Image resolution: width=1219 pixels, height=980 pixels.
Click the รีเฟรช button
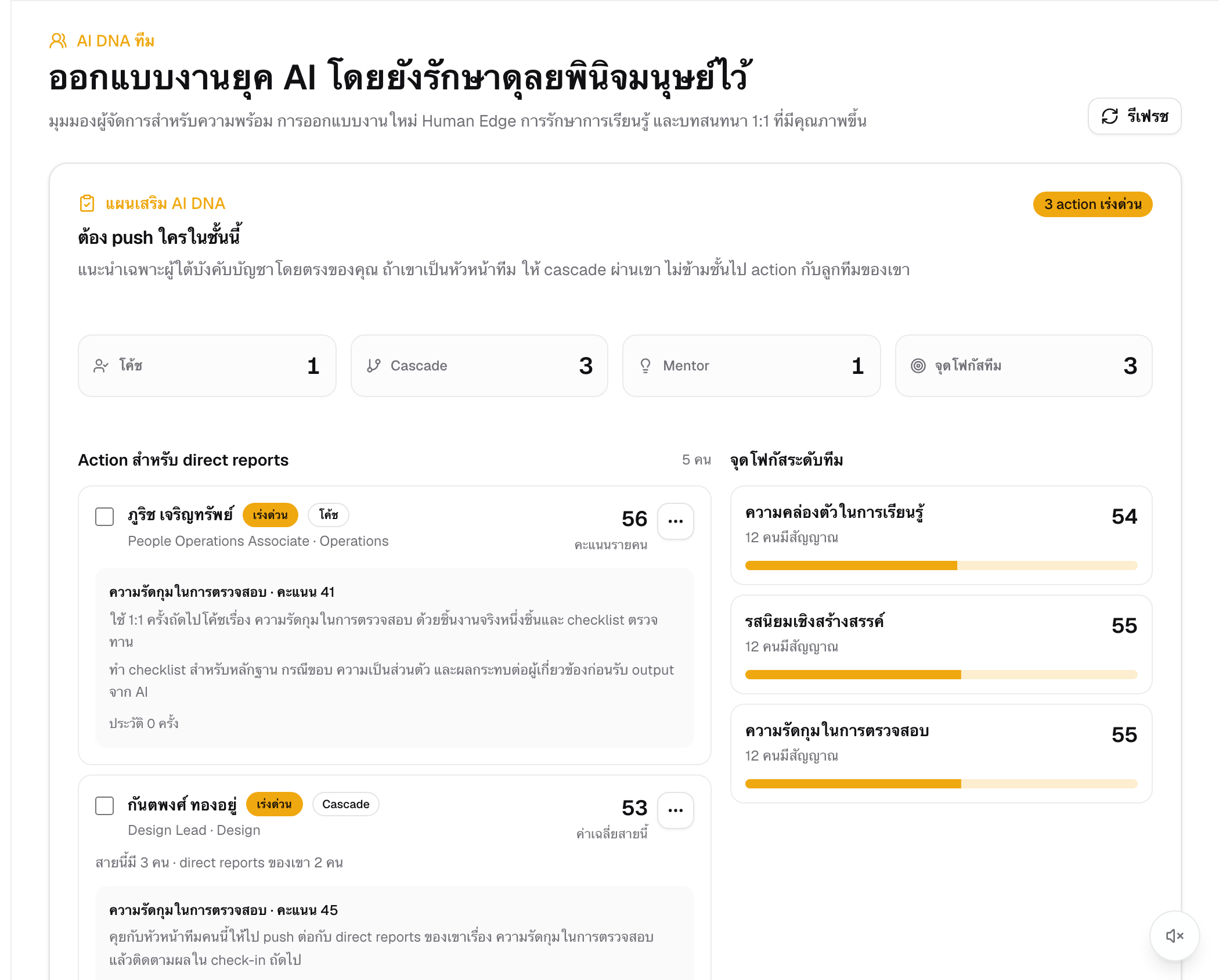(1134, 116)
